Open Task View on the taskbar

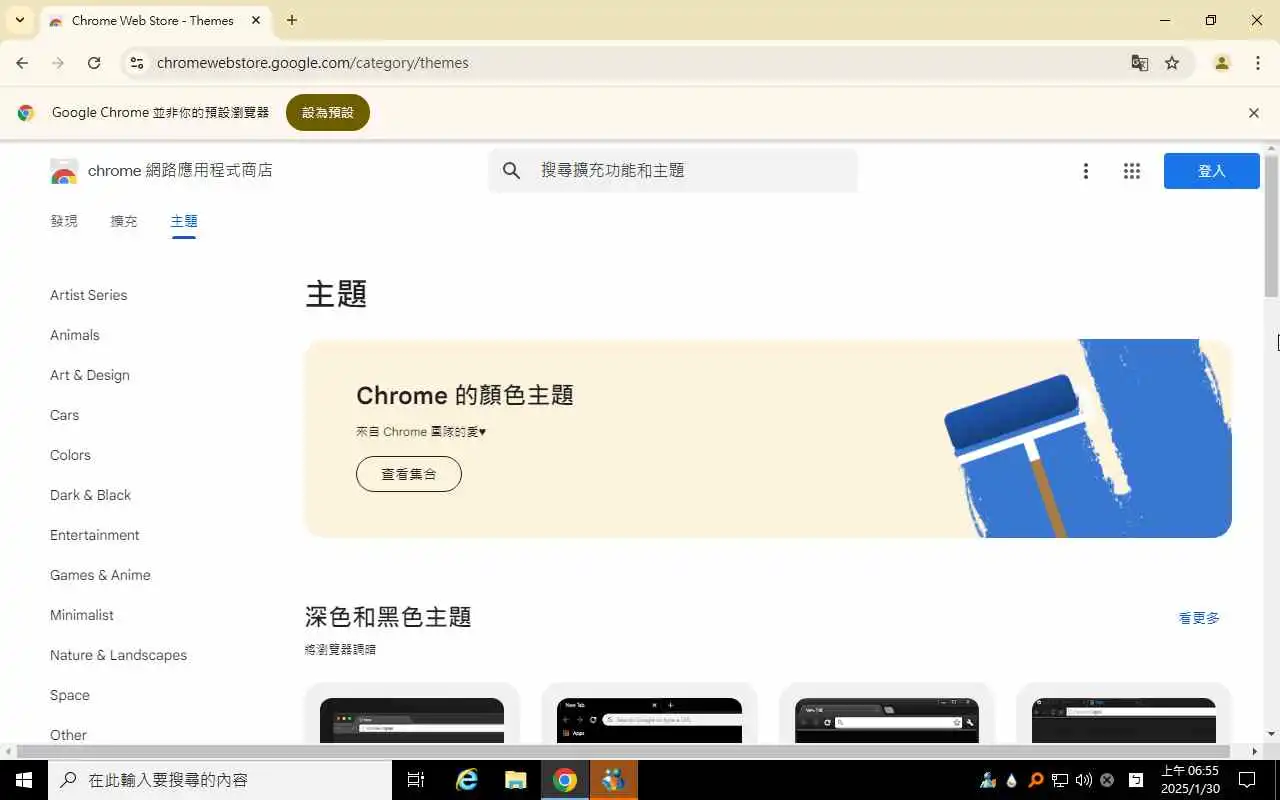416,780
